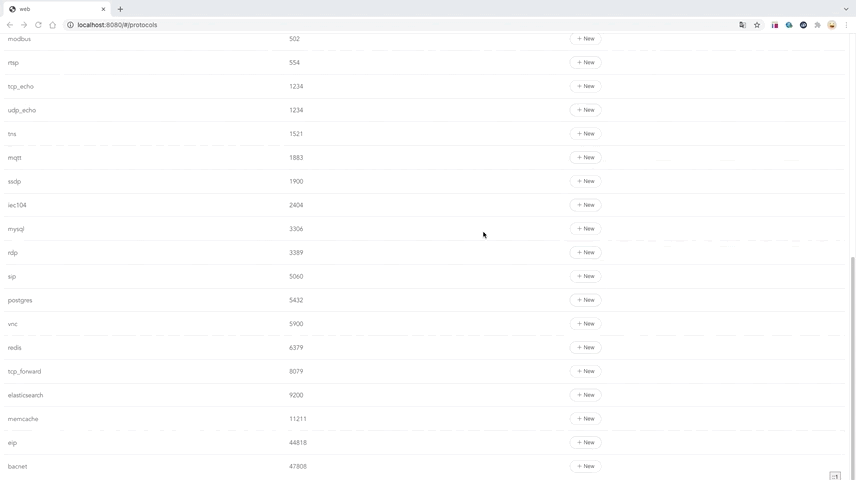This screenshot has height=480, width=856.
Task: Click New for ssdp
Action: 585,181
